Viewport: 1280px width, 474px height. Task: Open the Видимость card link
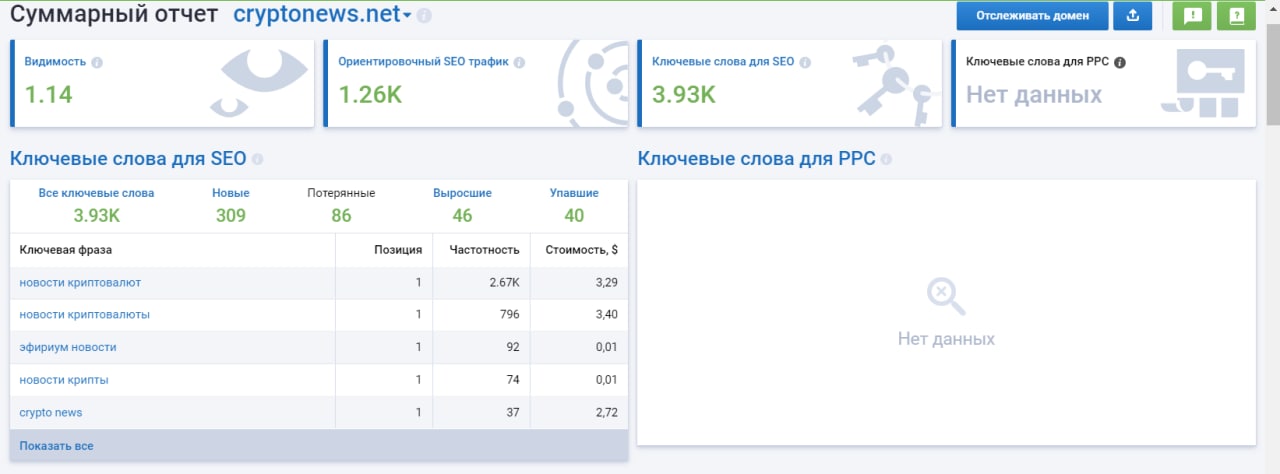(x=57, y=62)
